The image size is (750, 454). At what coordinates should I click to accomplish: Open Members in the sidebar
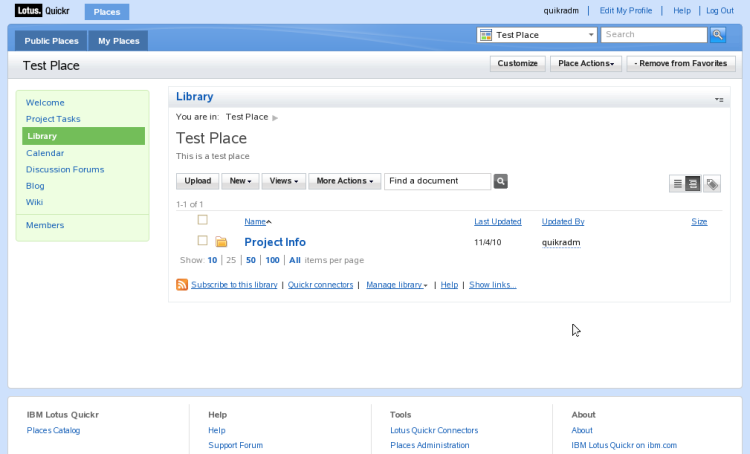pyautogui.click(x=45, y=225)
